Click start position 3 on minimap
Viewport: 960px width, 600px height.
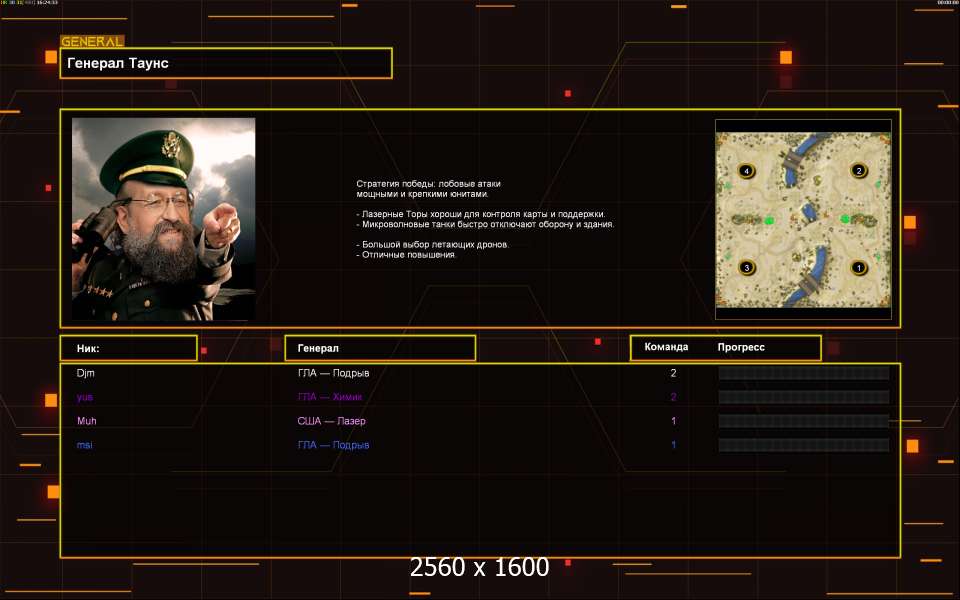click(745, 268)
